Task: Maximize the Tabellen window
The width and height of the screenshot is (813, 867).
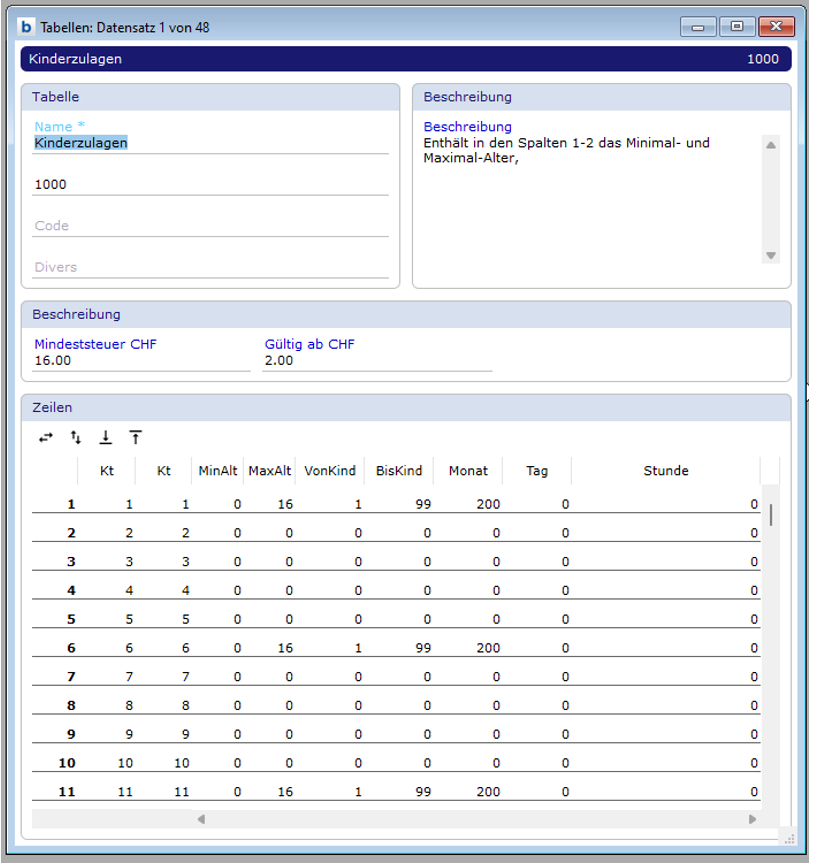Action: pyautogui.click(x=736, y=27)
